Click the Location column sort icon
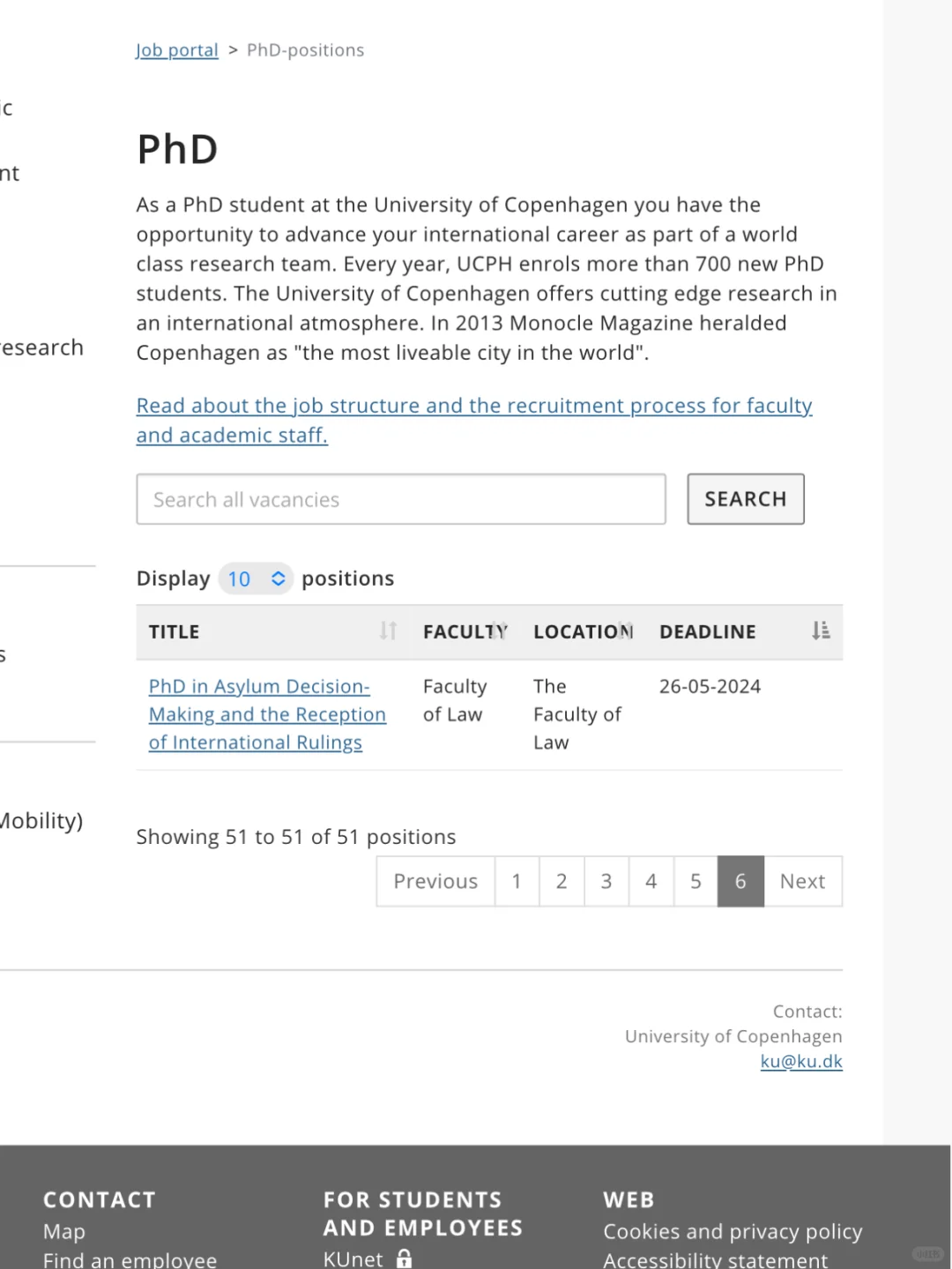The width and height of the screenshot is (952, 1269). [x=625, y=631]
